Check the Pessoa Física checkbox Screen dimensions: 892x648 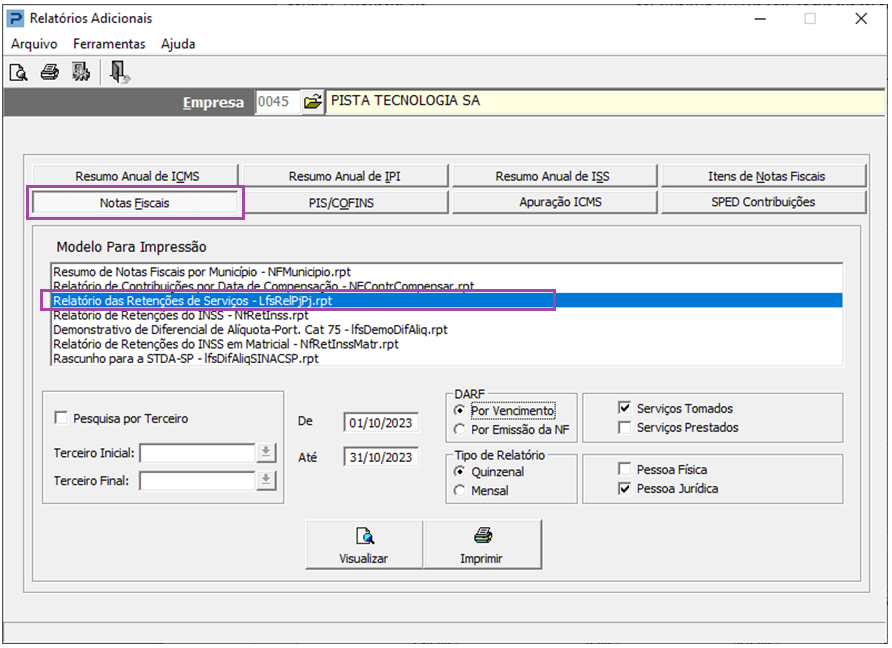point(625,469)
